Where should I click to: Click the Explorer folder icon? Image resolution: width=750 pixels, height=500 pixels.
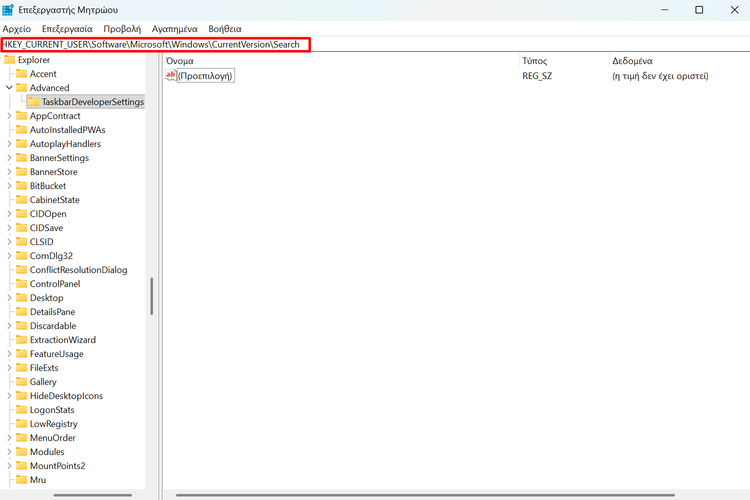[10, 60]
